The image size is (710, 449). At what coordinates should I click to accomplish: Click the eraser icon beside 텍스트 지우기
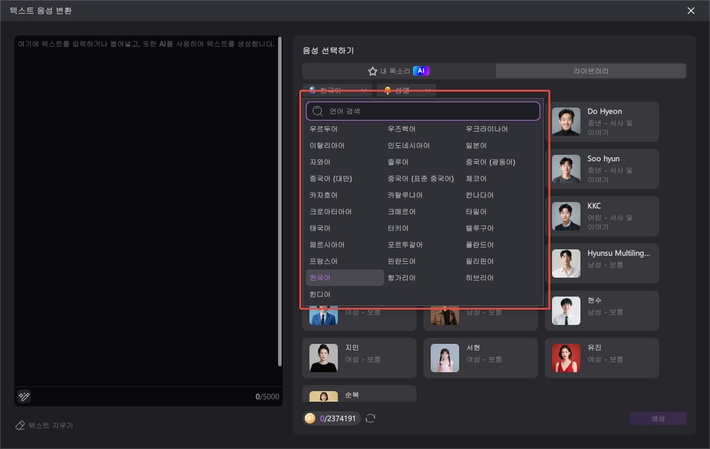point(20,425)
